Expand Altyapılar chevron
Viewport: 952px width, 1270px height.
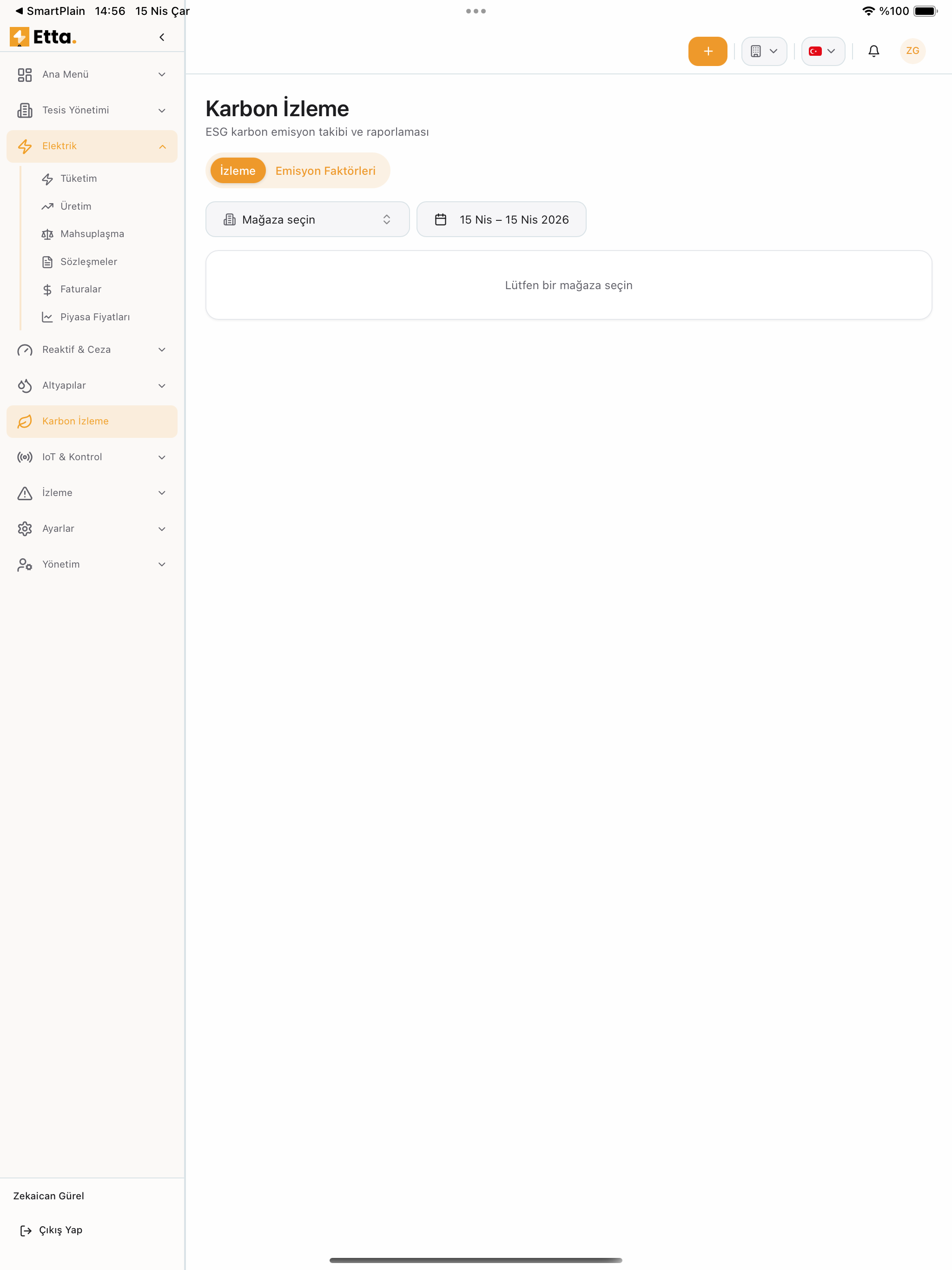click(162, 386)
